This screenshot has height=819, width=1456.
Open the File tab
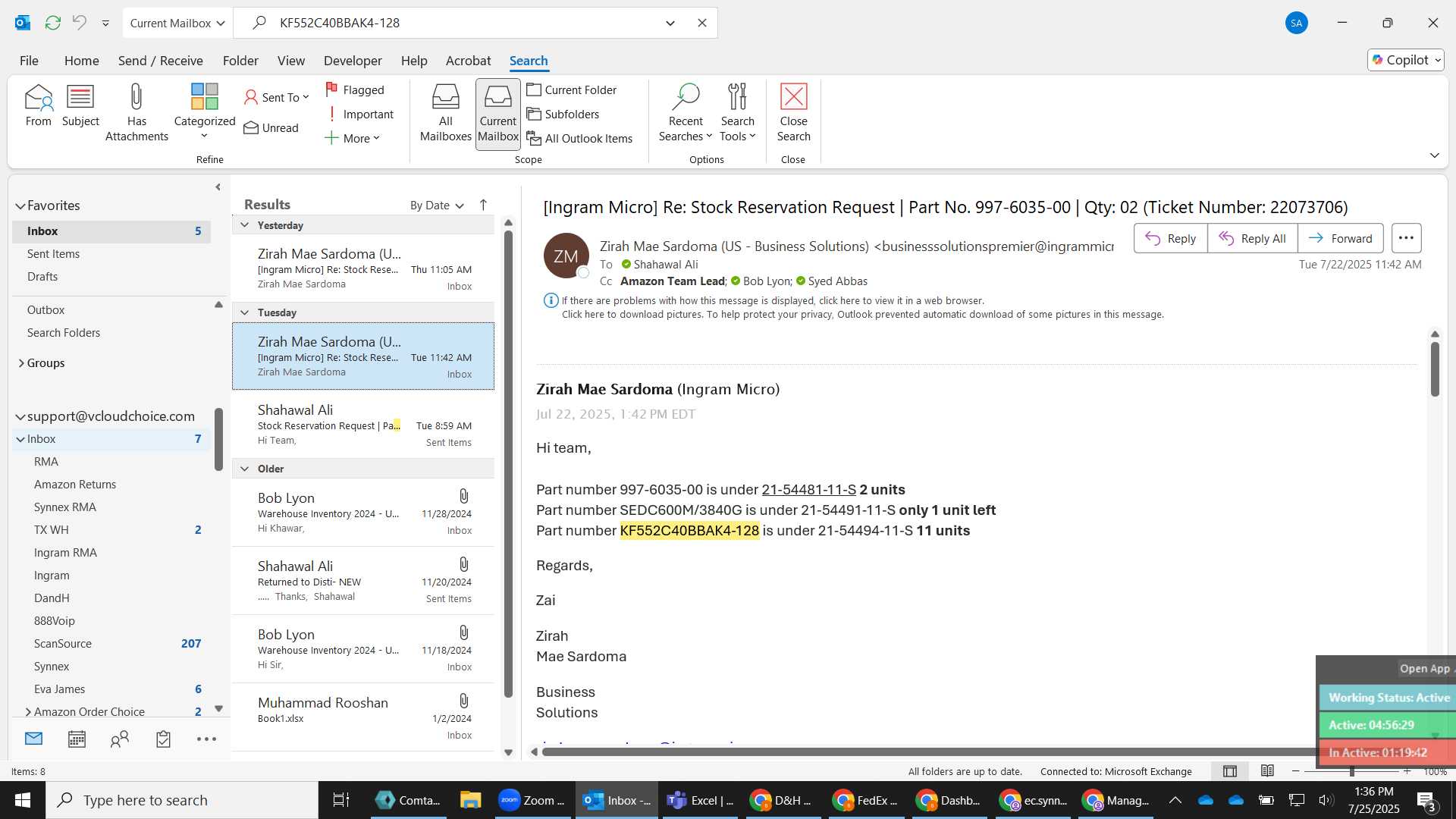pyautogui.click(x=29, y=61)
